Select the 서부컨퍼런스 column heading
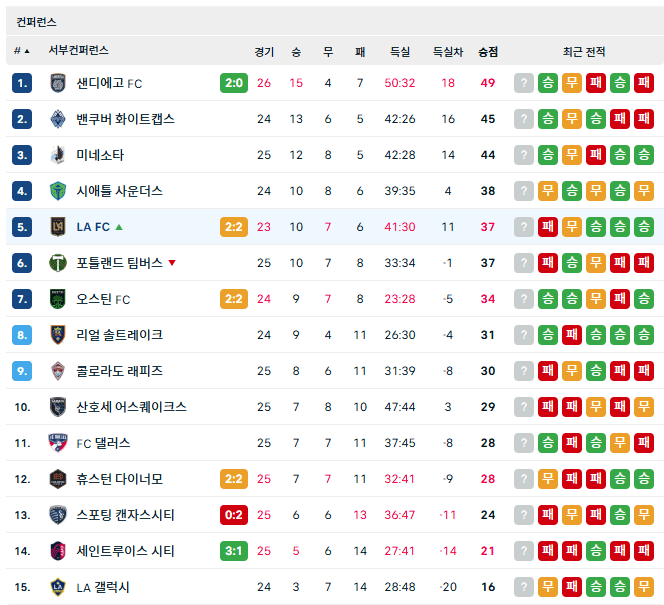Screen dimensions: 664x605 point(78,50)
